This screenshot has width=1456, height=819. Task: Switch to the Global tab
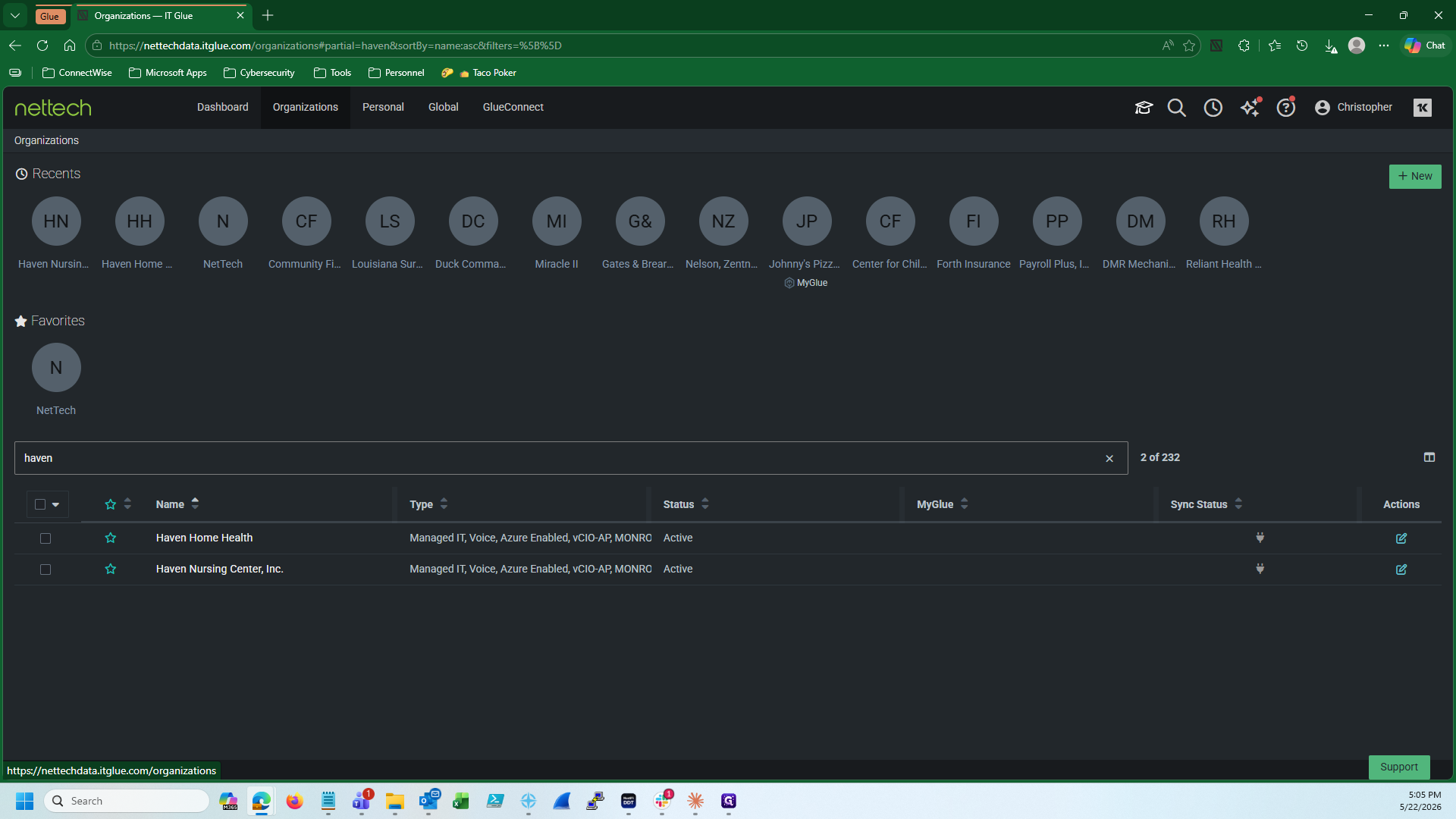(x=443, y=107)
